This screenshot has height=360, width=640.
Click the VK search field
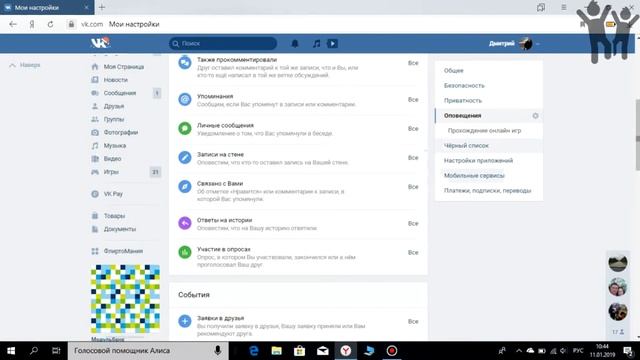coord(223,43)
